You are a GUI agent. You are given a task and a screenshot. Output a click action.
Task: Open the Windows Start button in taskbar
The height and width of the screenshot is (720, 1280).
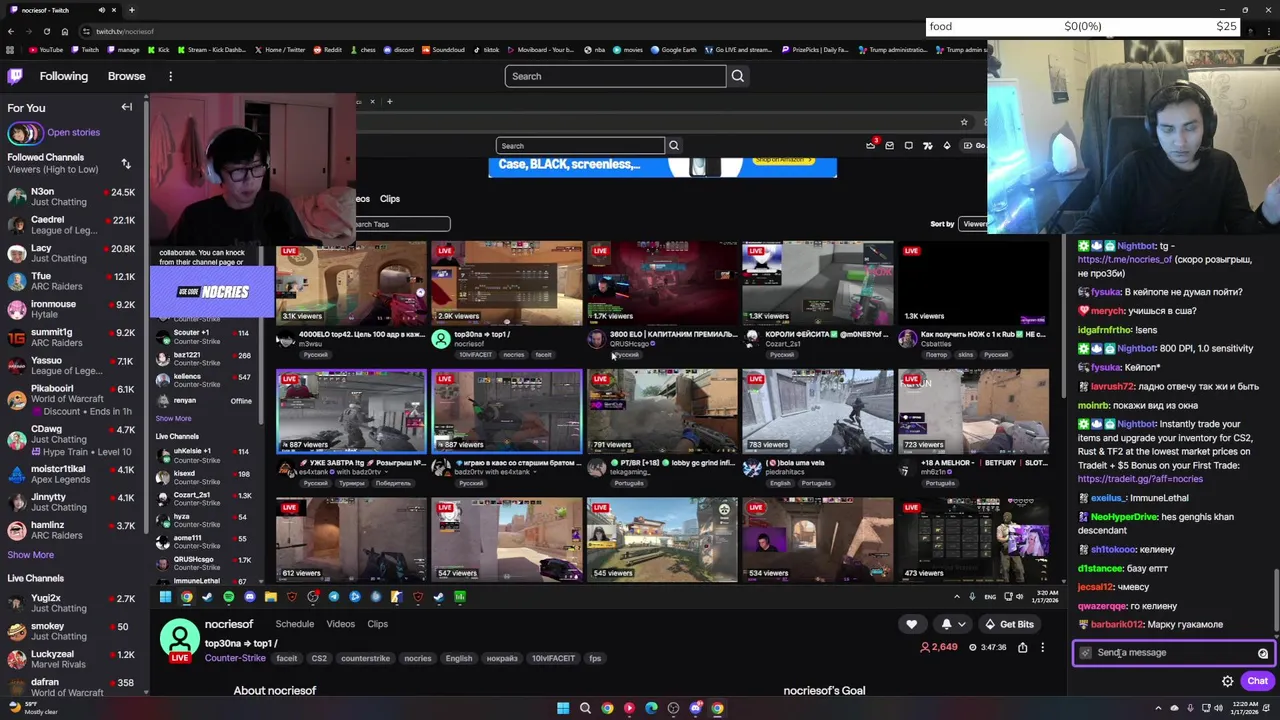point(563,708)
